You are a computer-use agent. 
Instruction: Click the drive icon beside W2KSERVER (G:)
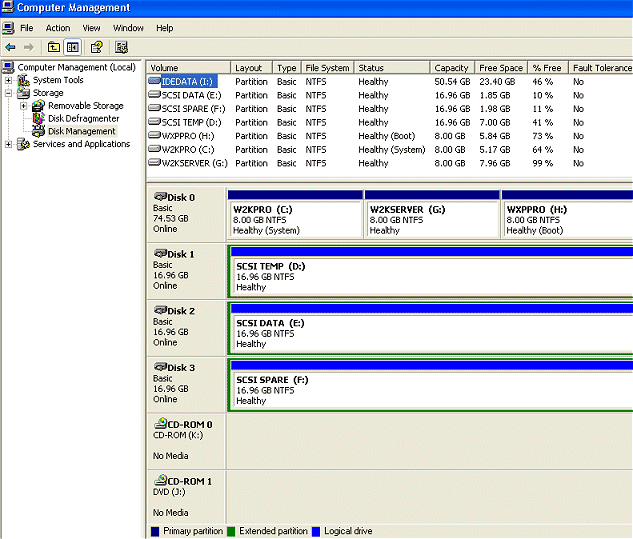tap(154, 162)
